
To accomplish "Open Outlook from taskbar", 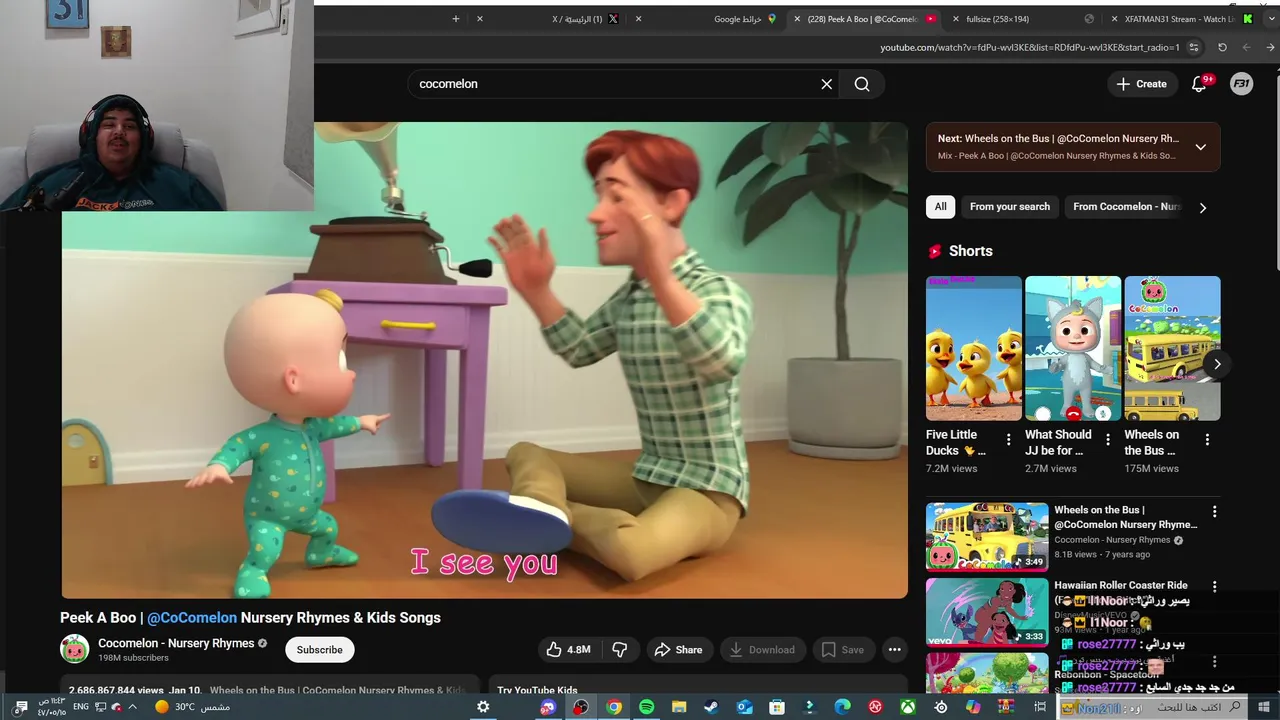I will tap(744, 707).
